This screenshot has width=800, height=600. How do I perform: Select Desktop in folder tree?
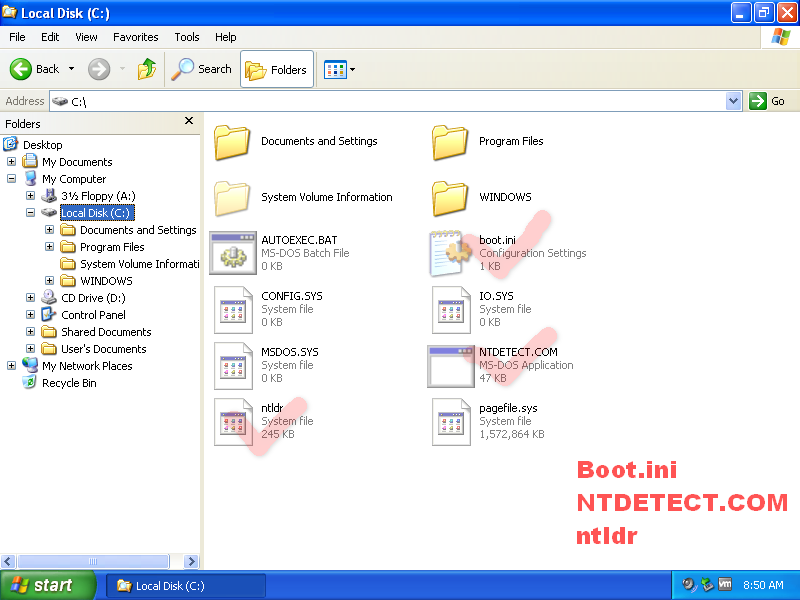(42, 145)
